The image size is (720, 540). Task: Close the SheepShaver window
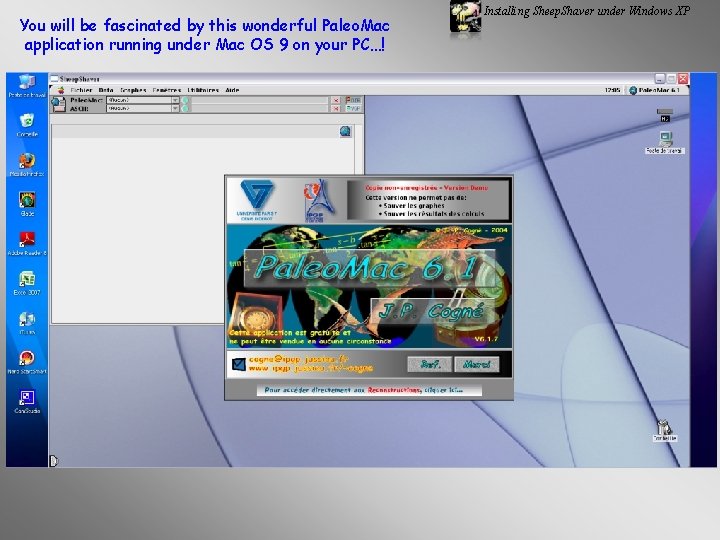683,79
